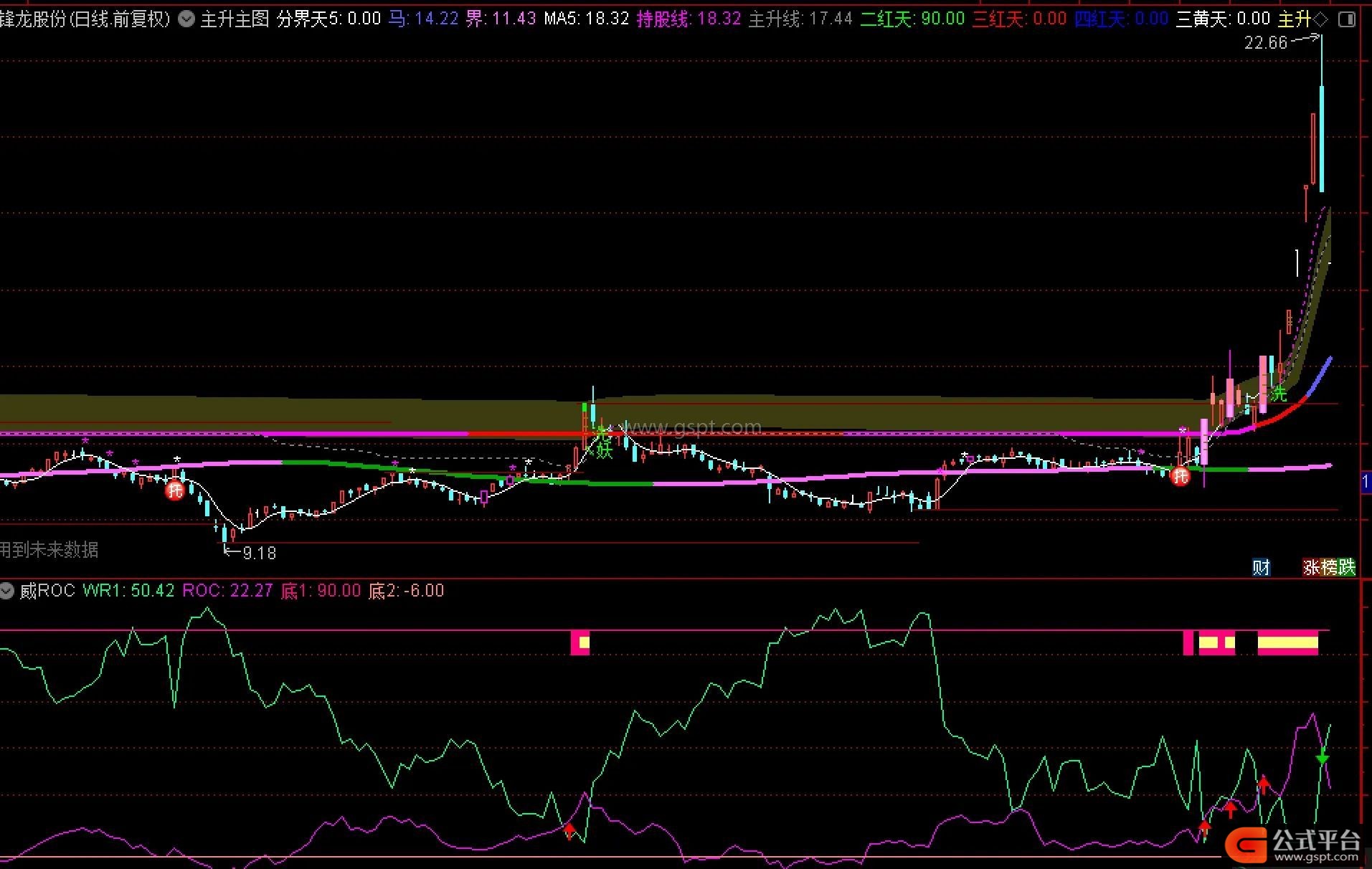Select the 三红天: 0.00 readout
Screen dimensions: 1372x869
click(1019, 19)
